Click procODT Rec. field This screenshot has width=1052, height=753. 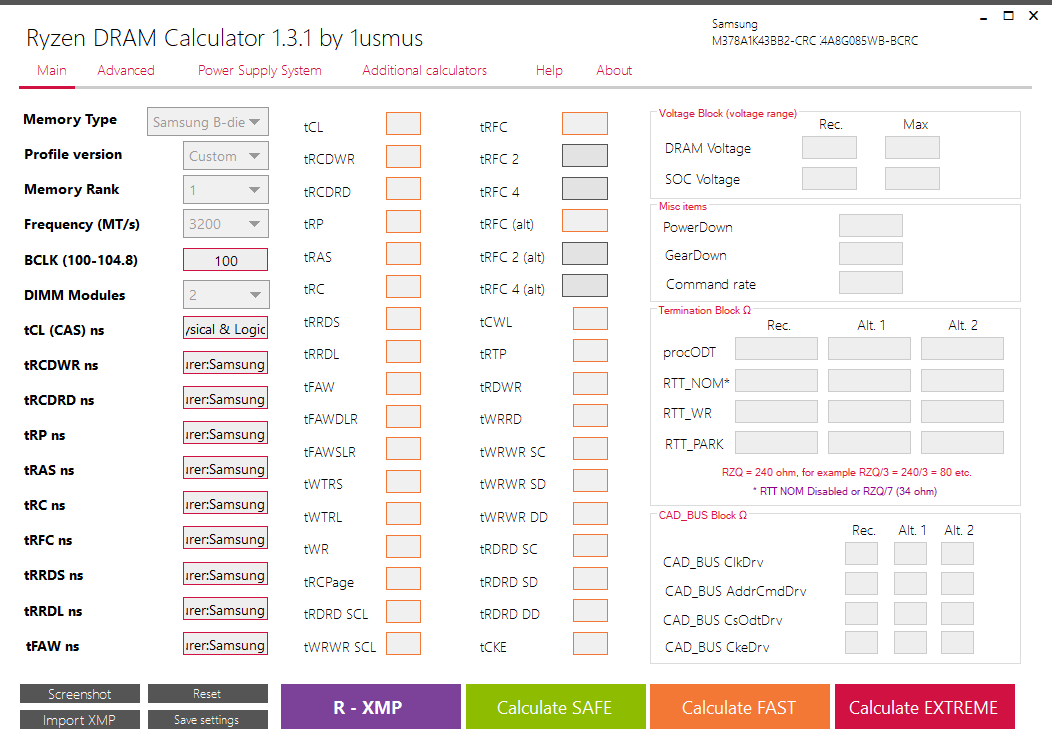click(x=776, y=349)
